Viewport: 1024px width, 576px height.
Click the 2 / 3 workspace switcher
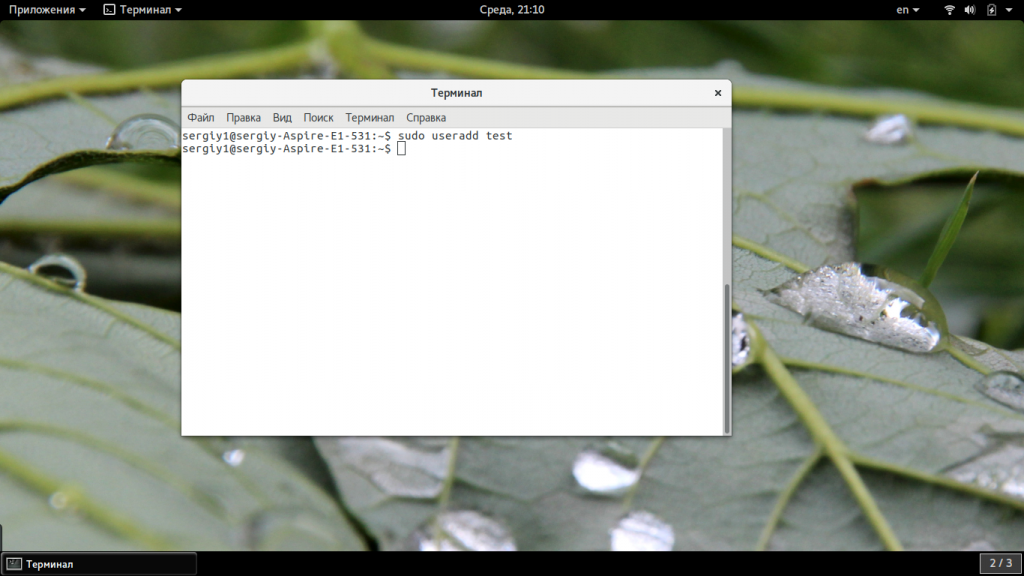pyautogui.click(x=1001, y=564)
